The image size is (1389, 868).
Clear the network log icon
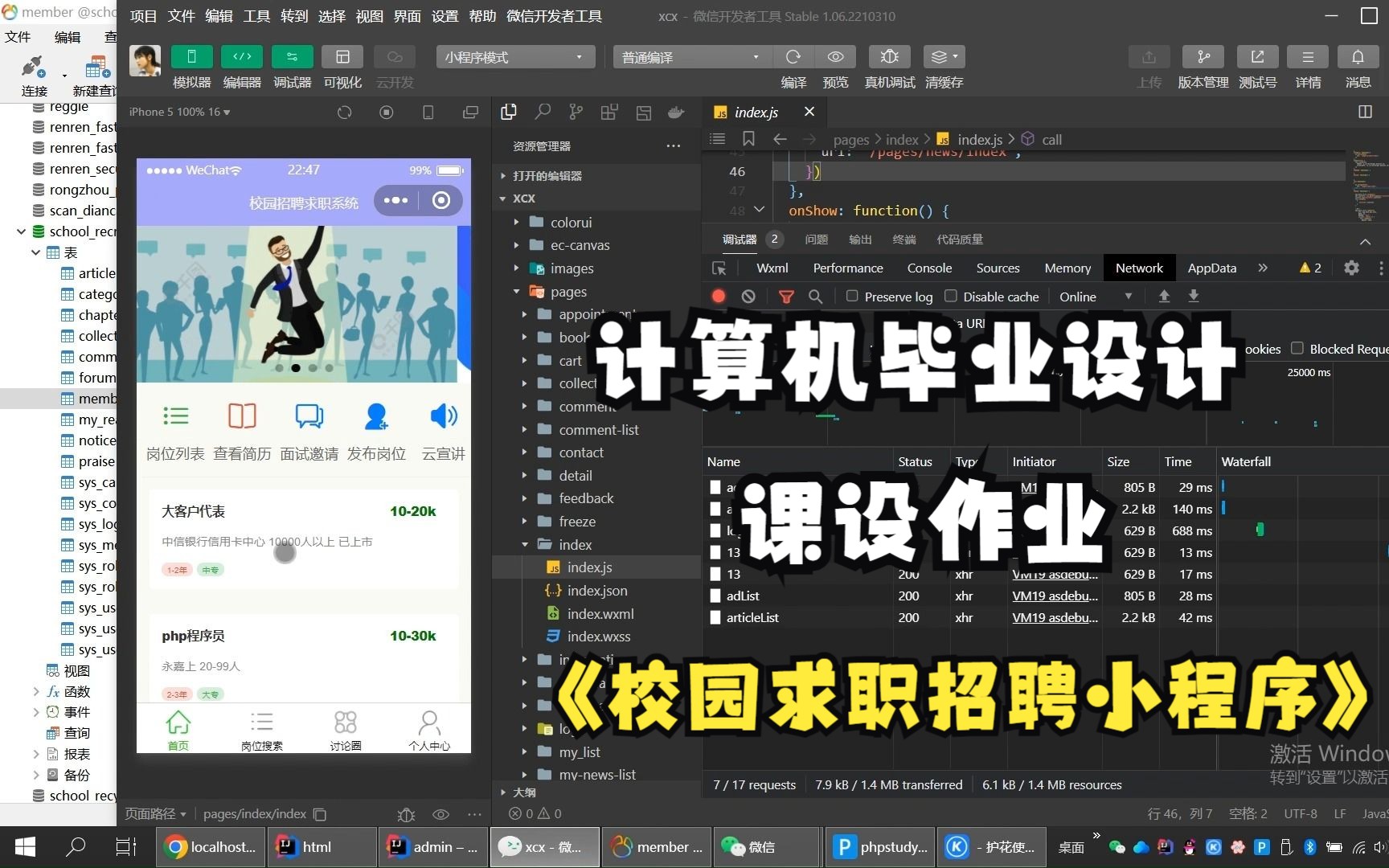[x=748, y=297]
